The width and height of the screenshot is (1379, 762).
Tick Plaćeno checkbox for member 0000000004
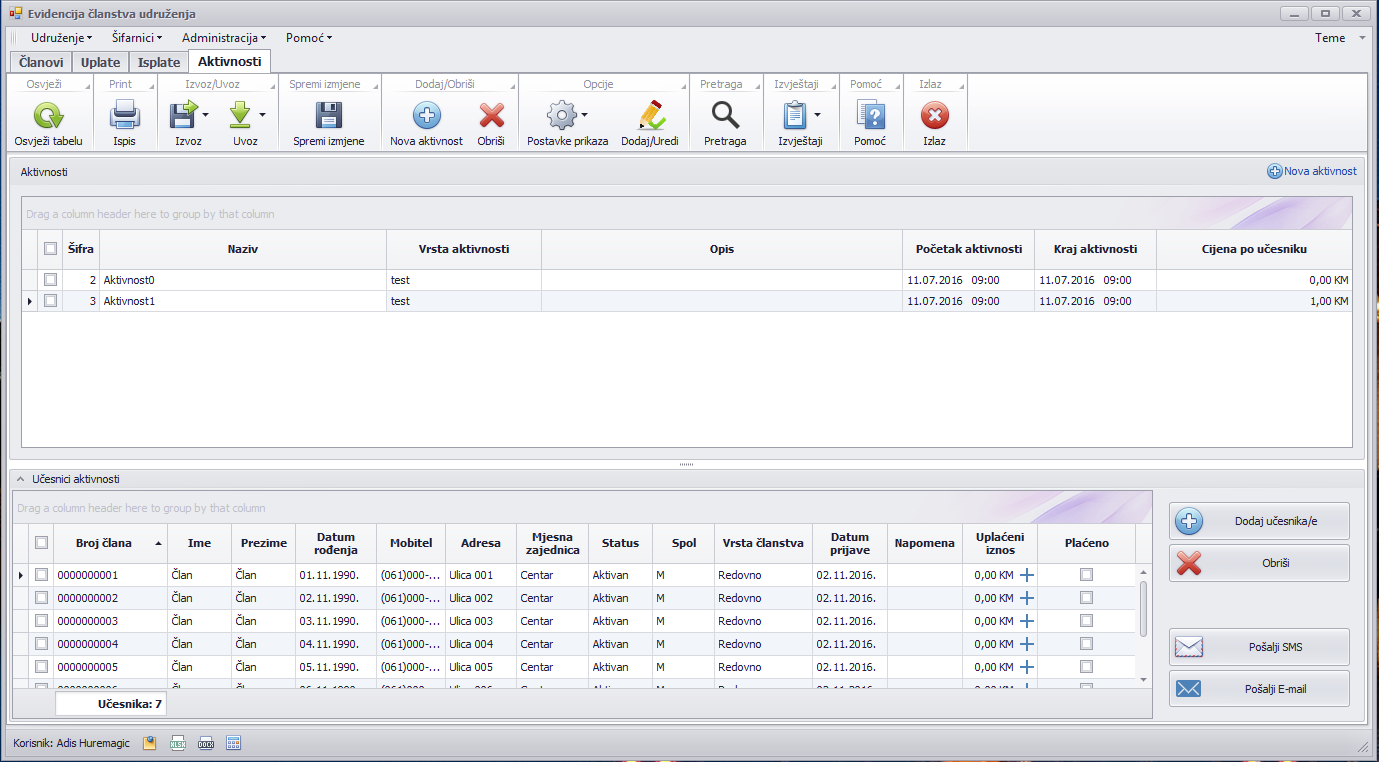[1086, 644]
